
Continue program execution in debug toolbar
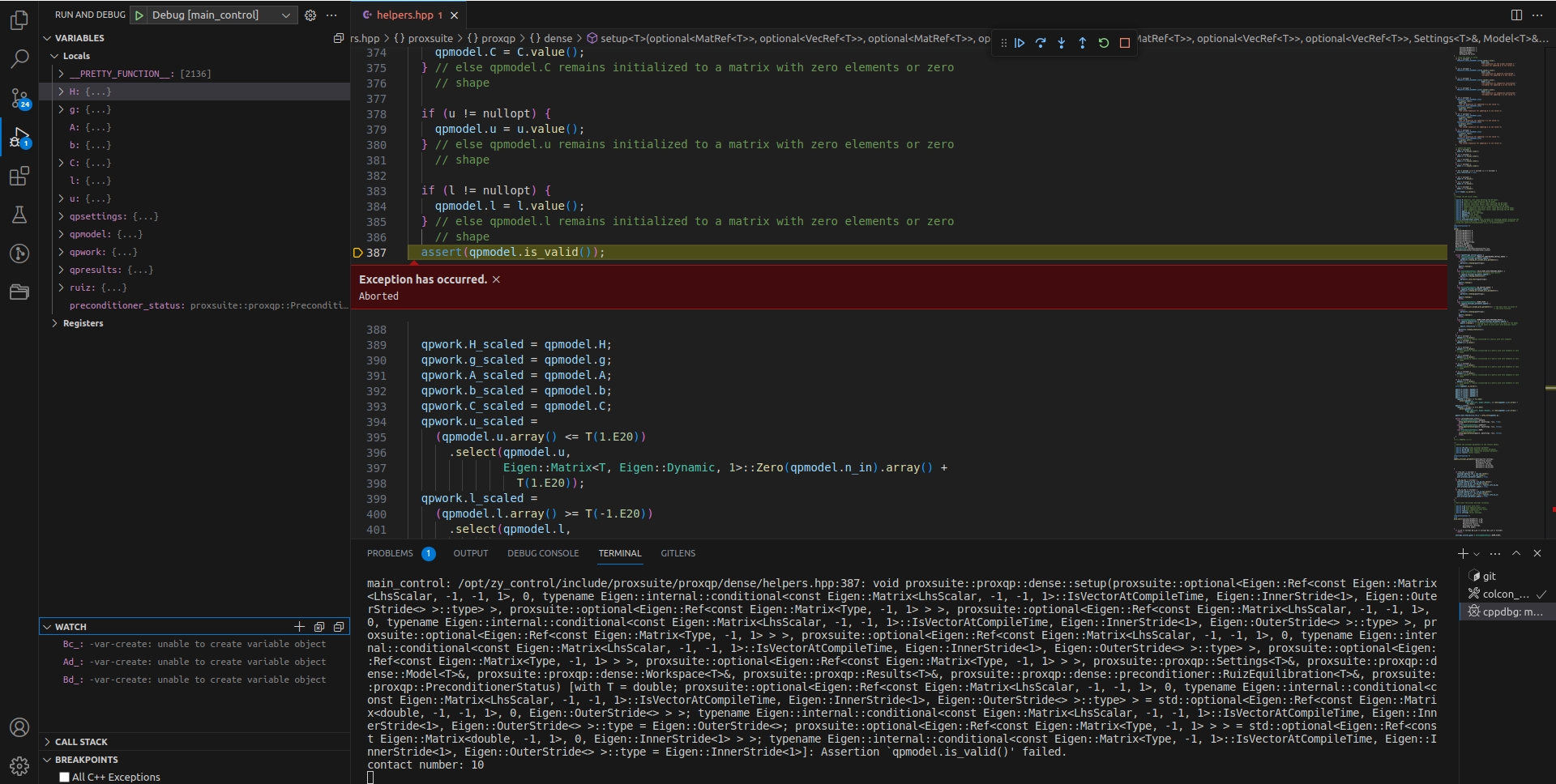pyautogui.click(x=1020, y=43)
